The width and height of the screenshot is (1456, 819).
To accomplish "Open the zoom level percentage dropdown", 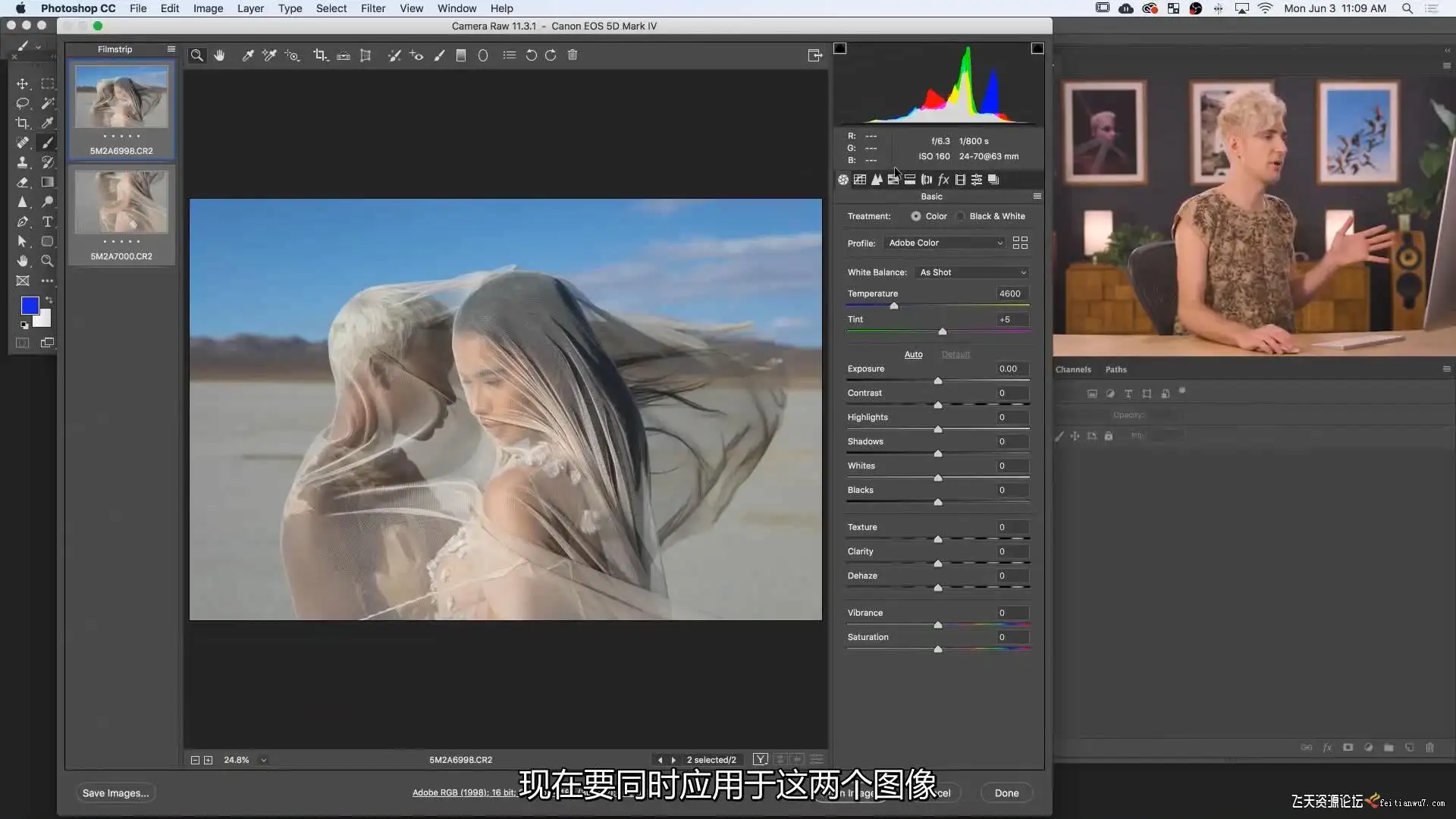I will [x=264, y=760].
